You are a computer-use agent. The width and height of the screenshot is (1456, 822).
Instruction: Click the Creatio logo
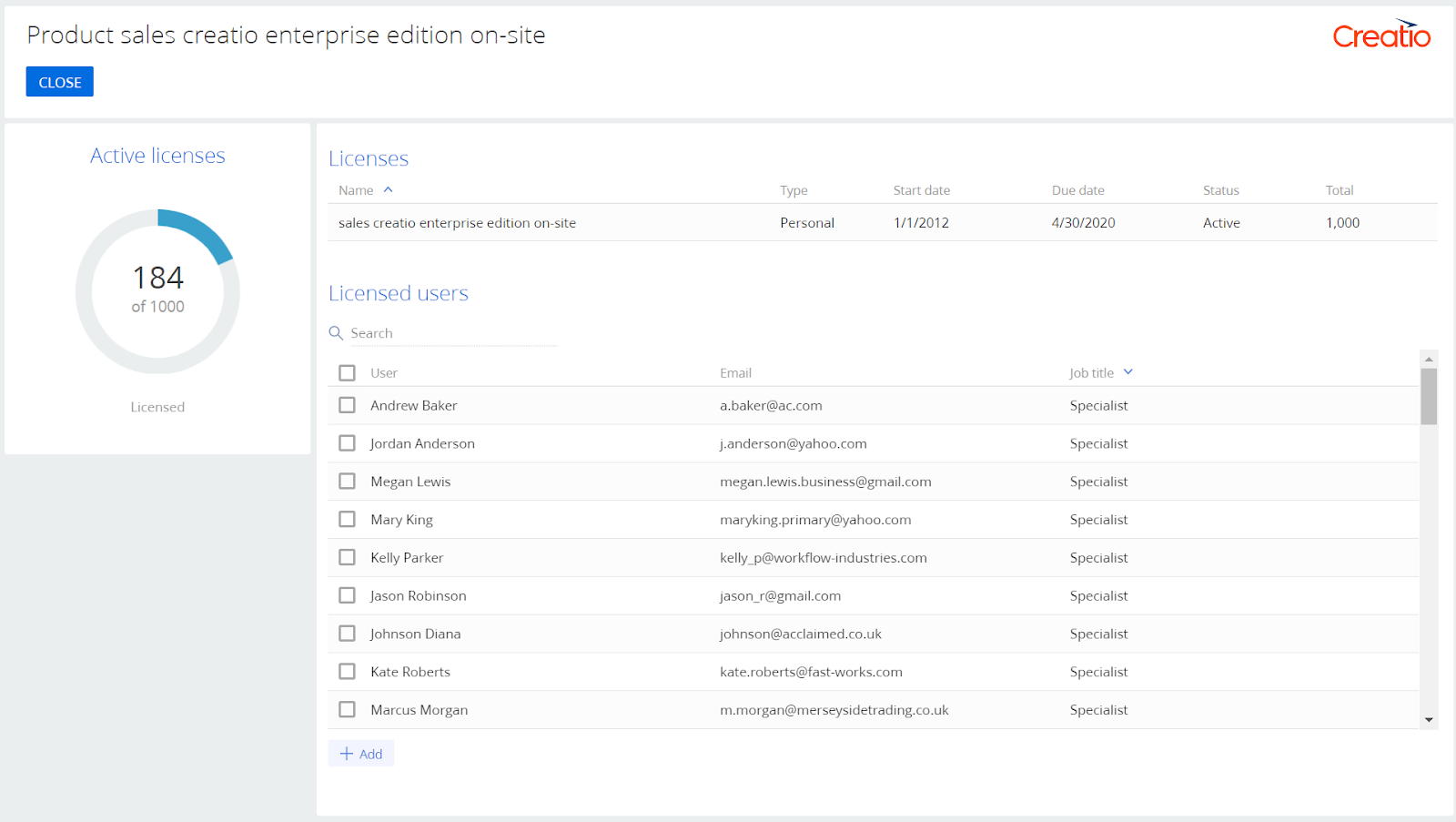(x=1381, y=35)
